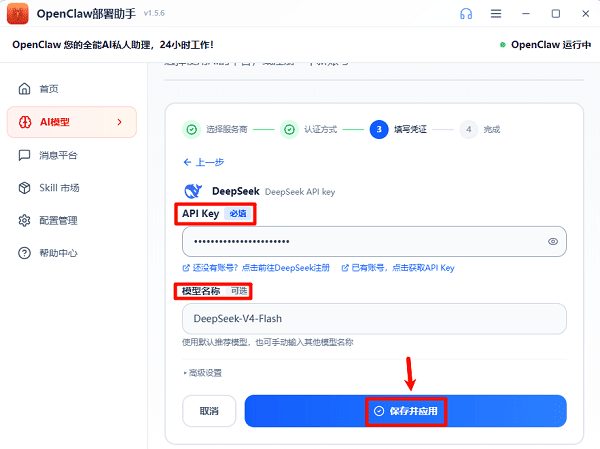
Task: Click the 选择服务商 step label
Action: [x=227, y=129]
